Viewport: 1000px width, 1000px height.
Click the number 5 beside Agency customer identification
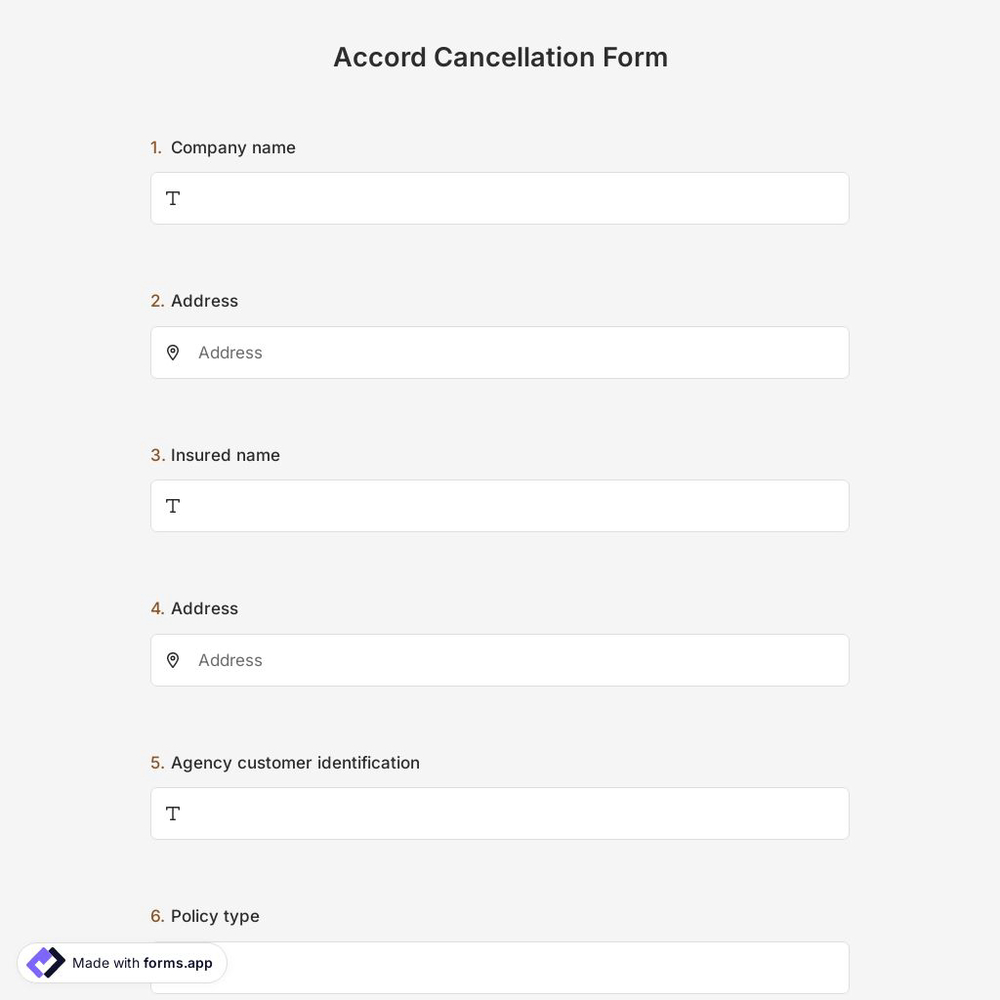(157, 762)
